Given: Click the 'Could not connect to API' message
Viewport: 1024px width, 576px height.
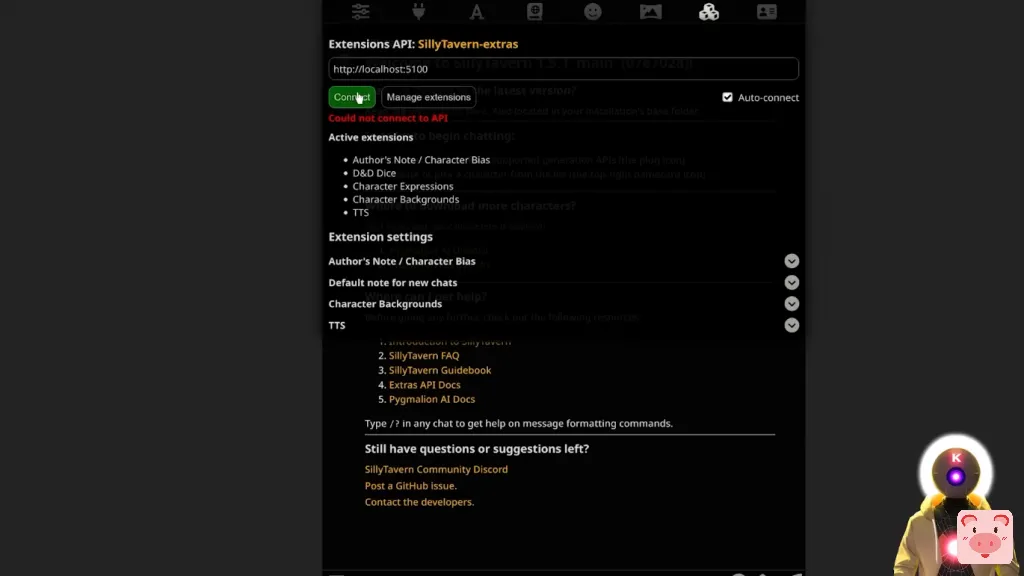Looking at the screenshot, I should (388, 118).
